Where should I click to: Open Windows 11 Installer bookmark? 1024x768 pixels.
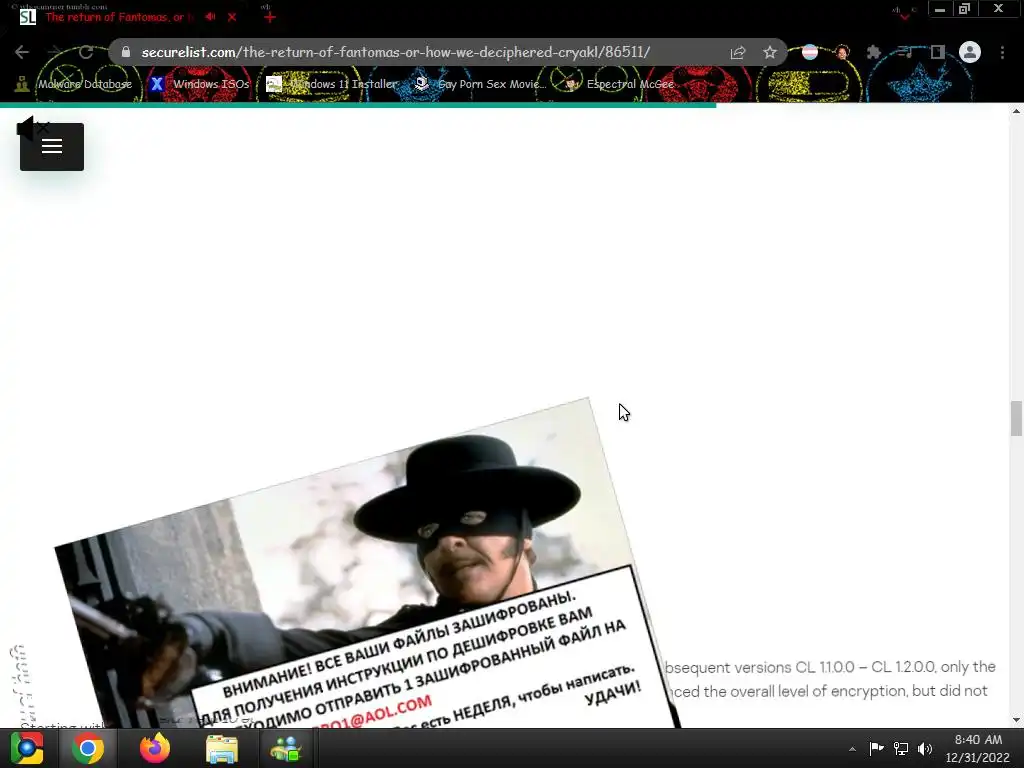(332, 84)
